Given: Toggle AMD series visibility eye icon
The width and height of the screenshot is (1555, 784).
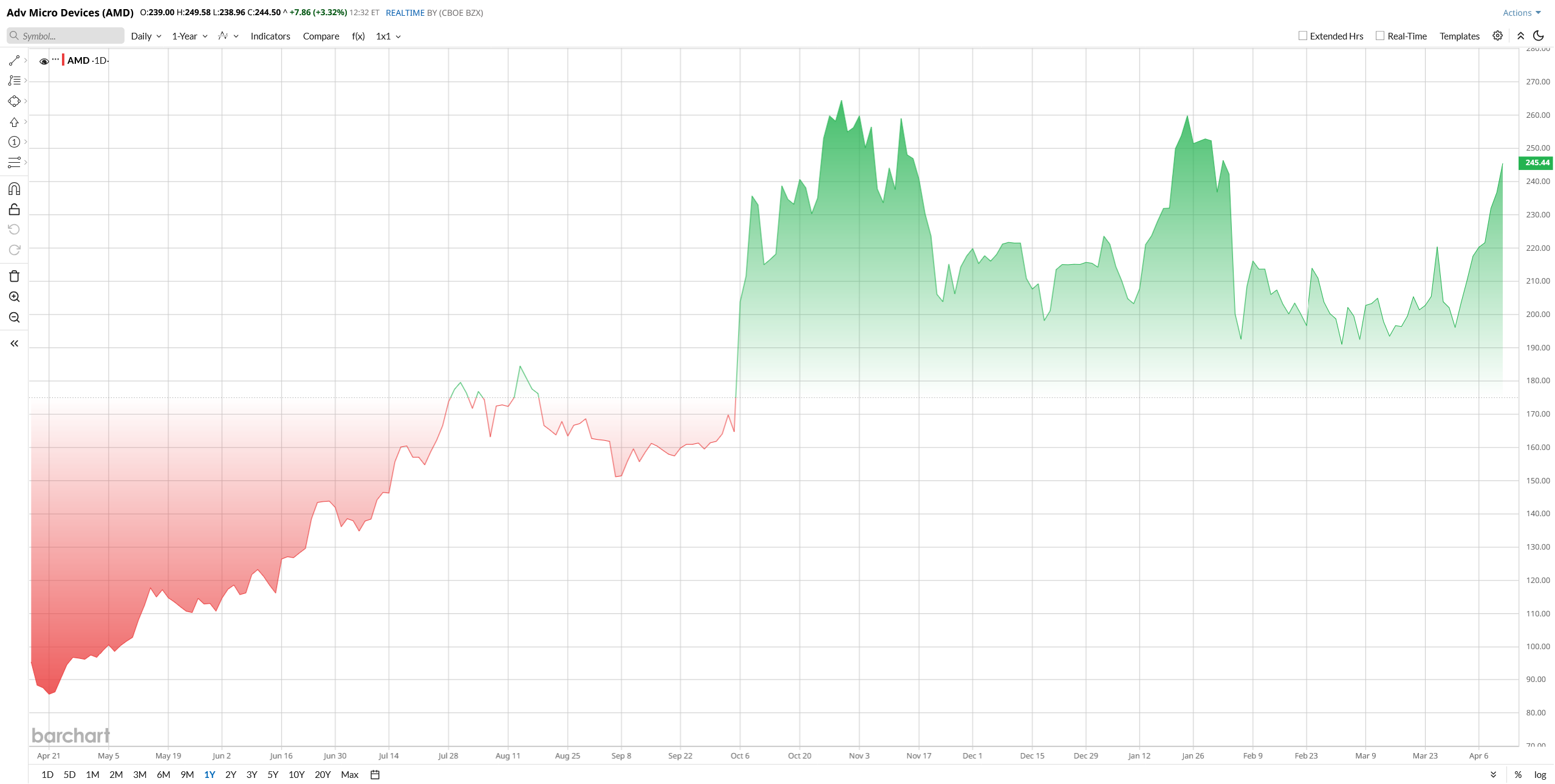Looking at the screenshot, I should click(x=44, y=61).
